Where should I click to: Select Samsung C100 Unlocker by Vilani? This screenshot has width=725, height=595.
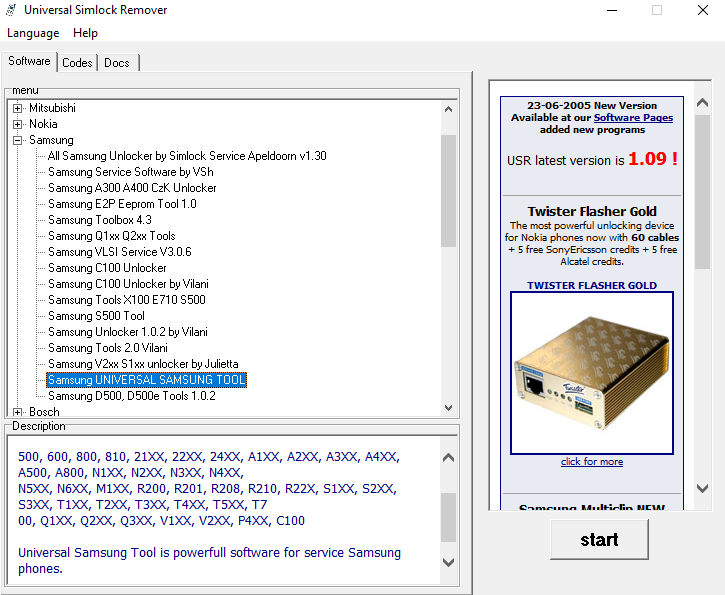pyautogui.click(x=128, y=284)
